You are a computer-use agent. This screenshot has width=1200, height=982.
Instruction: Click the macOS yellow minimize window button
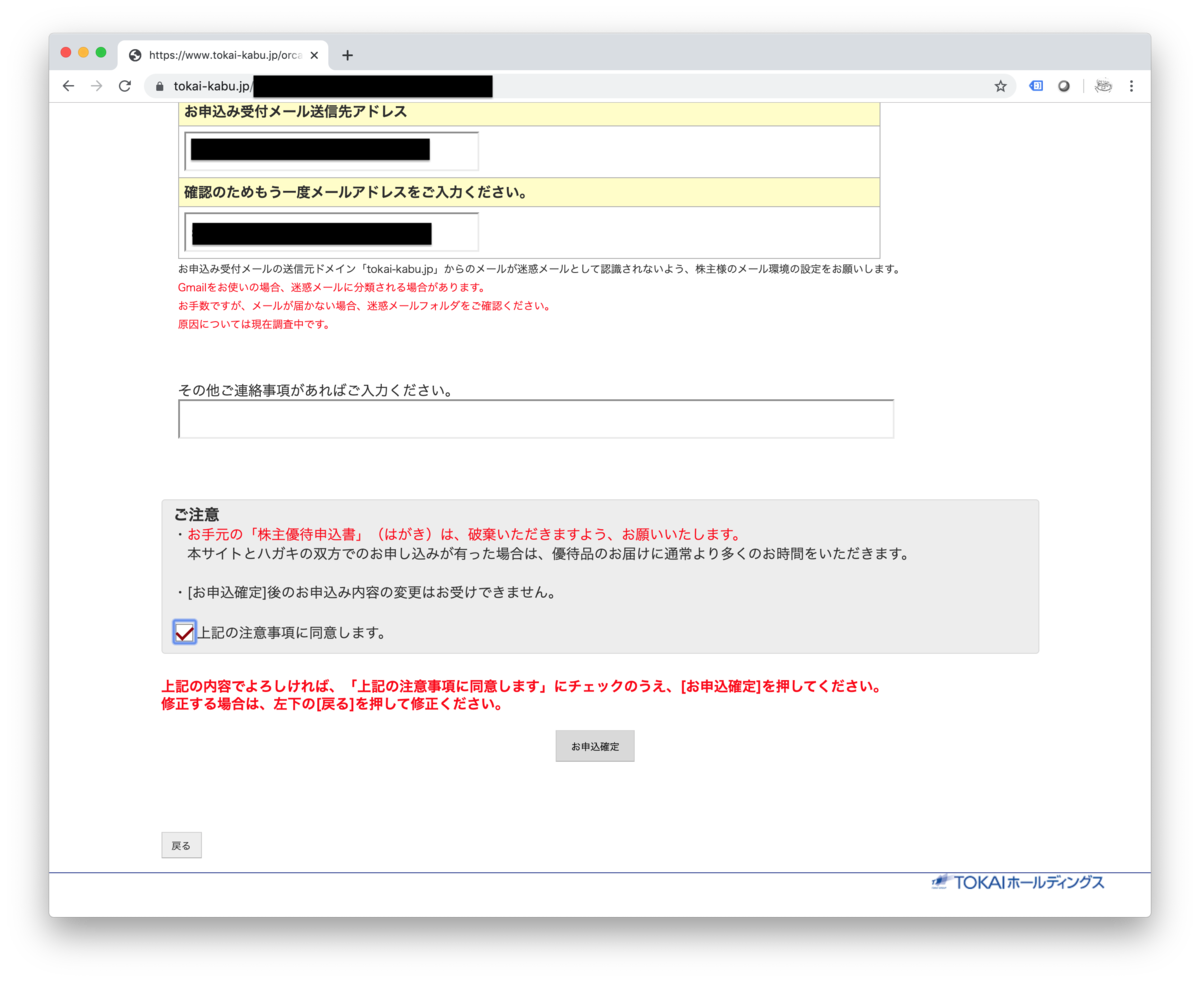pos(84,52)
